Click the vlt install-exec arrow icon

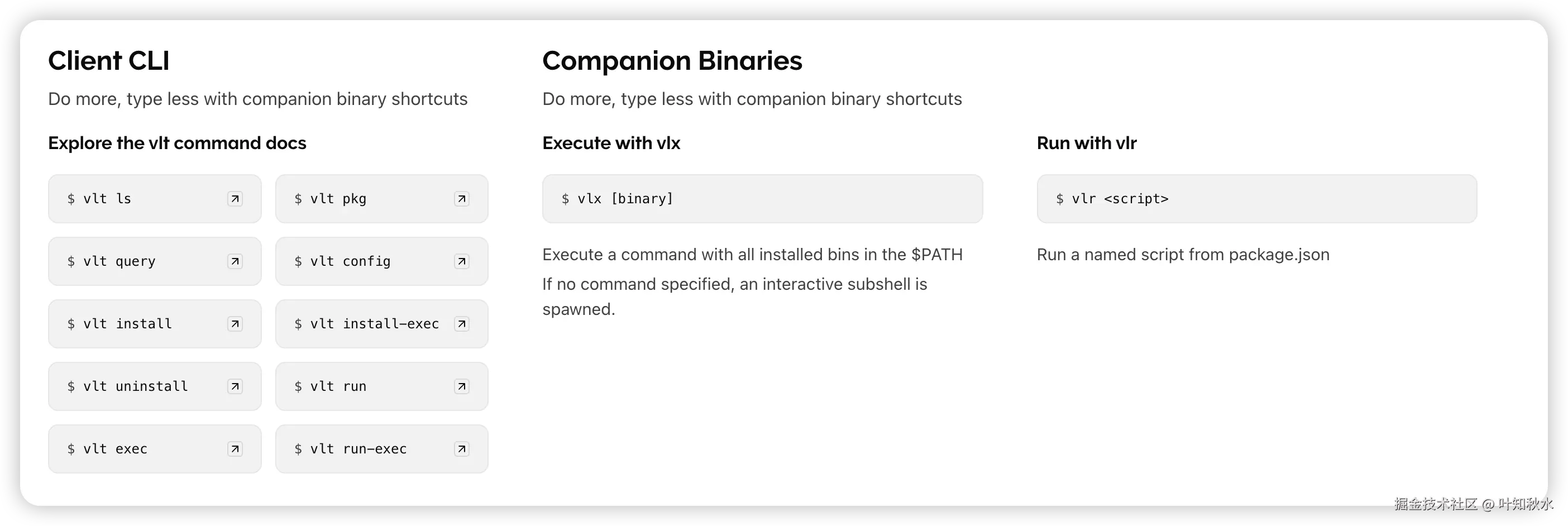click(462, 324)
